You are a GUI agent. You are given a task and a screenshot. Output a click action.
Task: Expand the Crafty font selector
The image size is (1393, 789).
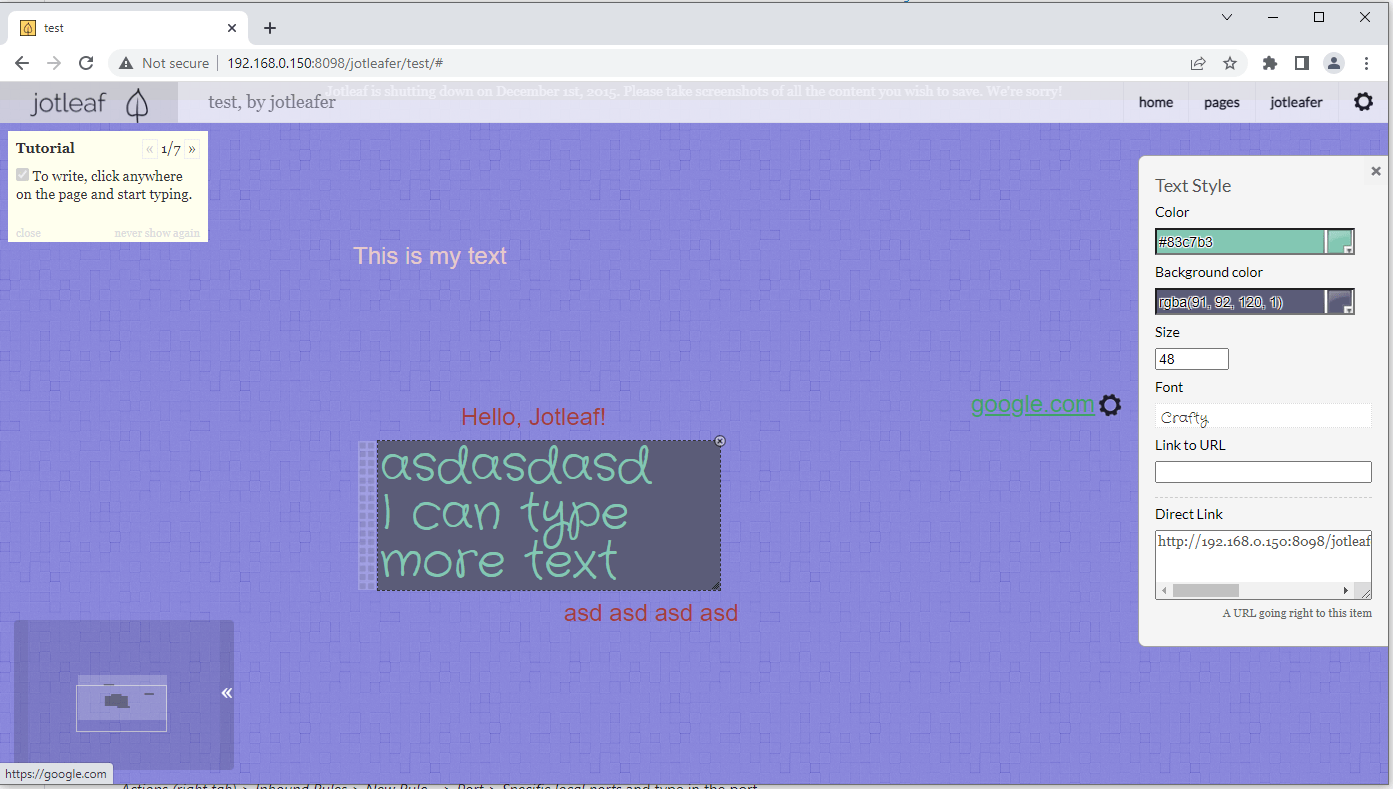pos(1262,417)
